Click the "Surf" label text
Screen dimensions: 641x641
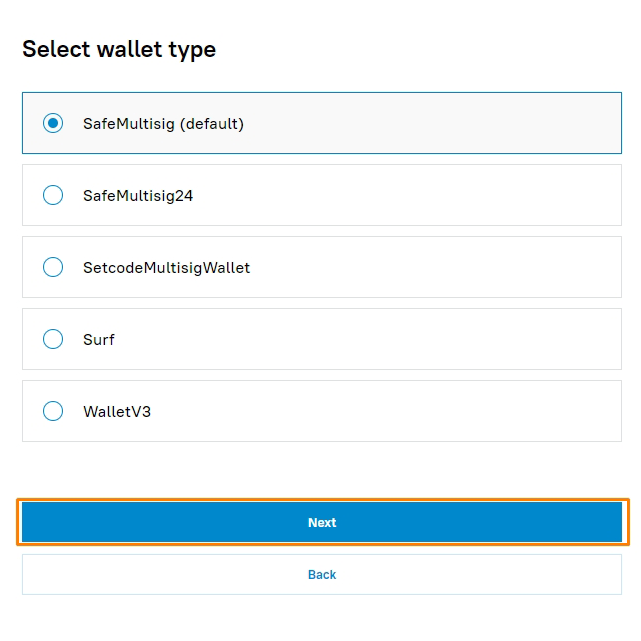(99, 340)
